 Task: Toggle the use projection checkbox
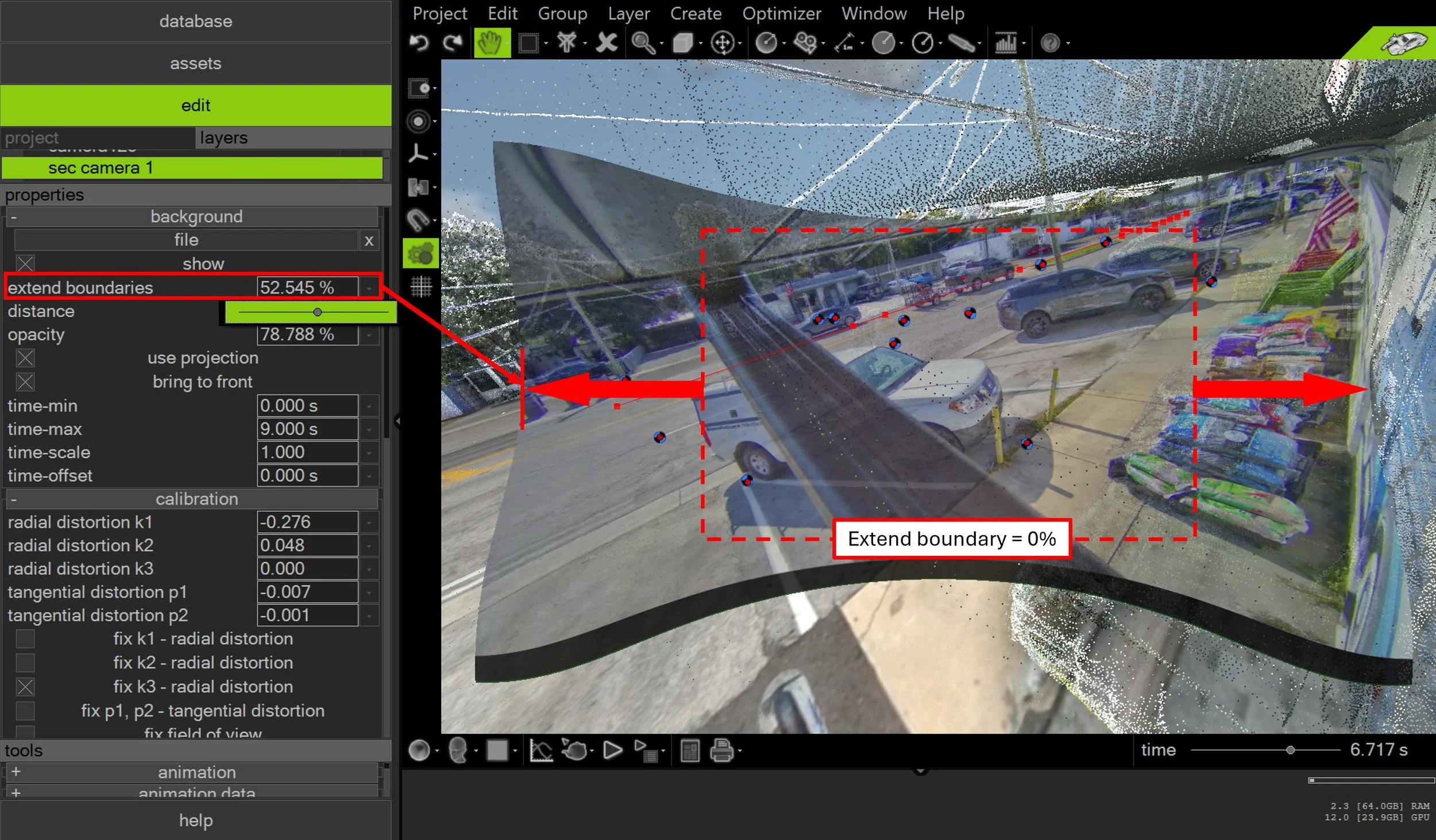tap(25, 358)
